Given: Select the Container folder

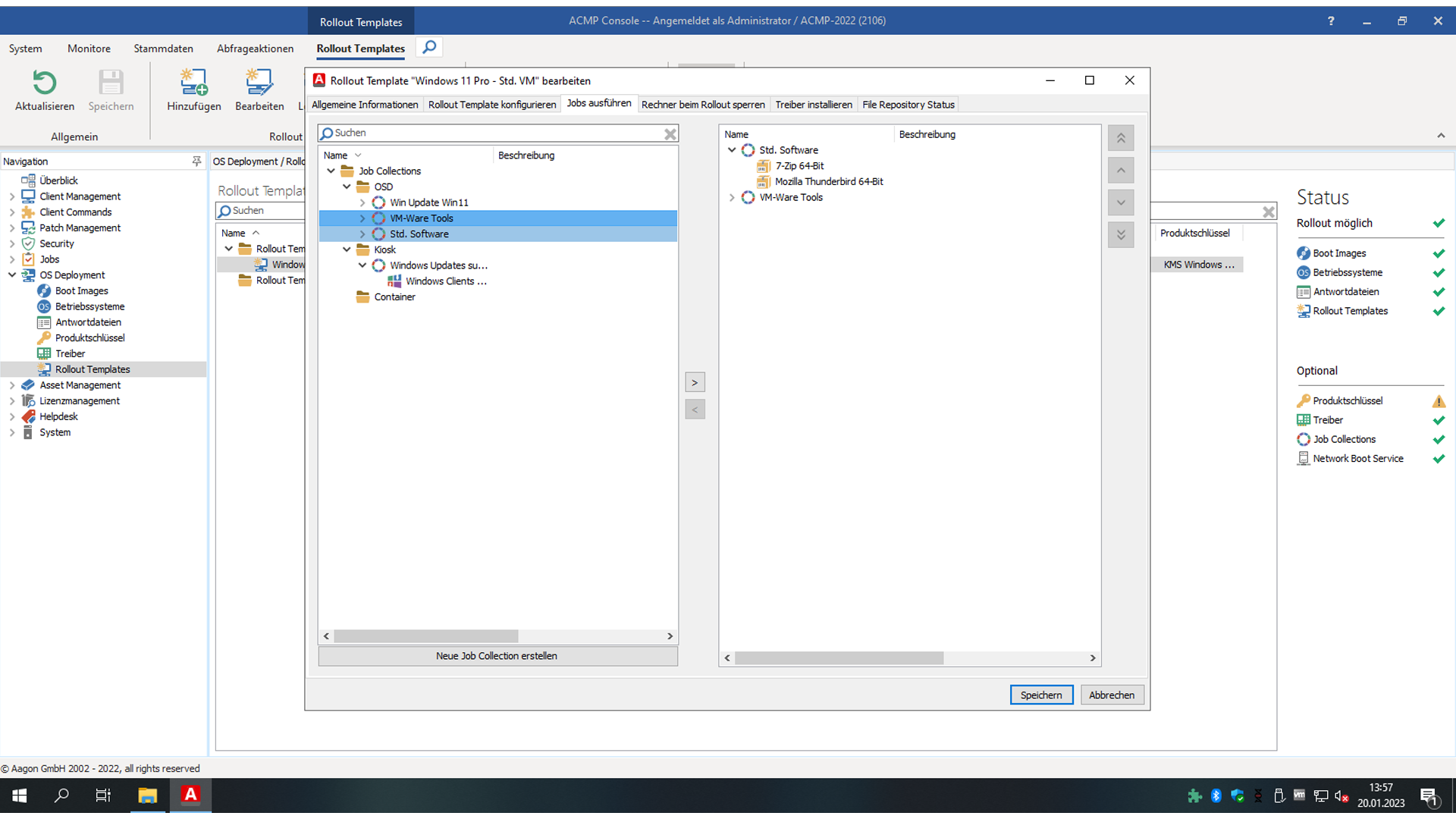Looking at the screenshot, I should click(394, 297).
